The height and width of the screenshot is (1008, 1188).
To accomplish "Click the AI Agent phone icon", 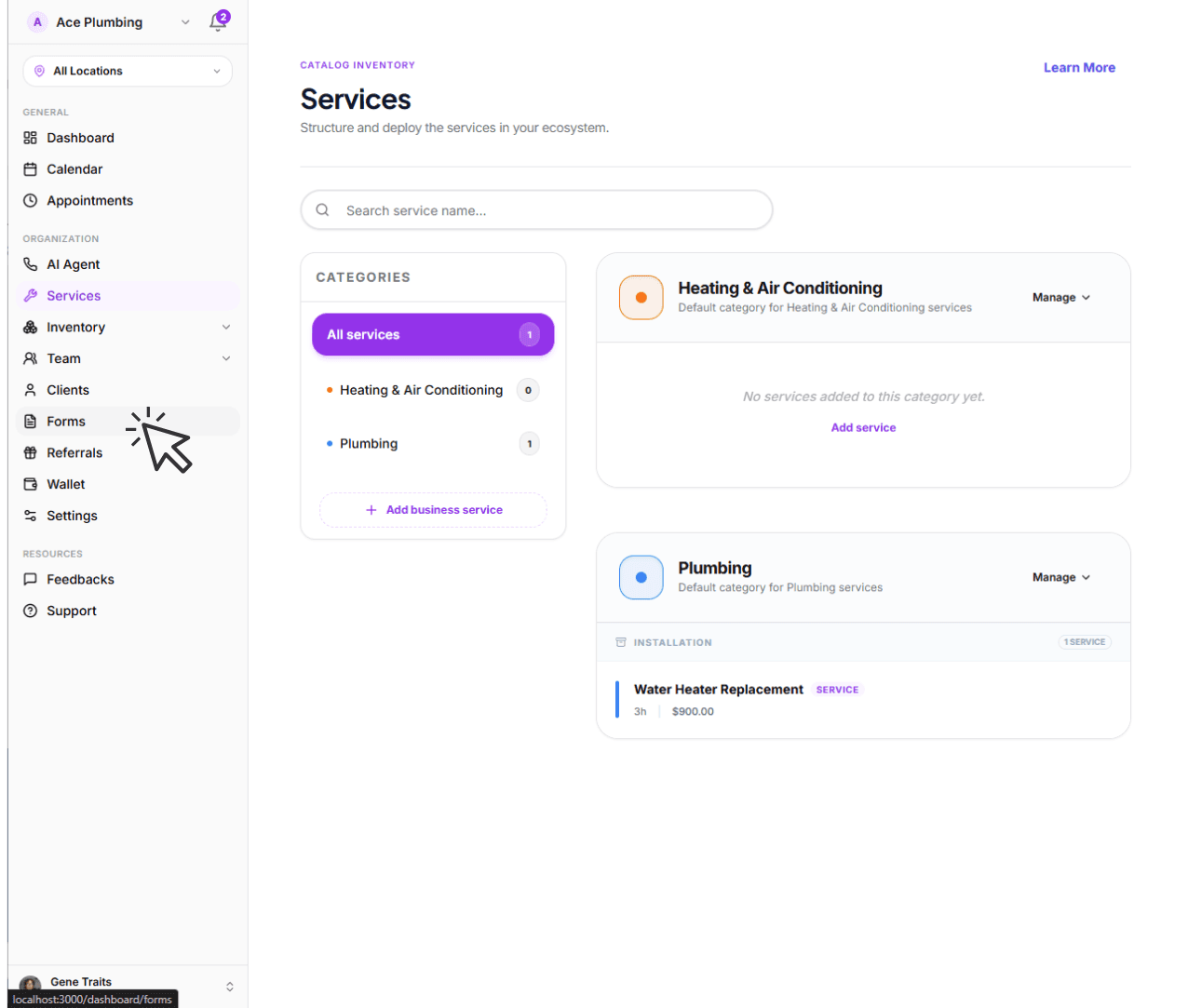I will 30,264.
